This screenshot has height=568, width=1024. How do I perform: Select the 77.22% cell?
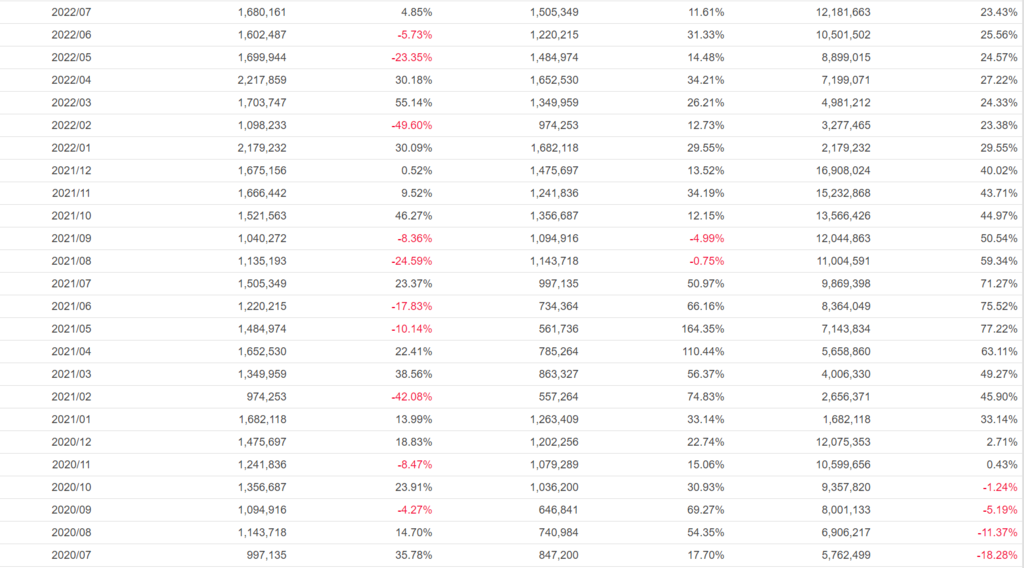[x=997, y=329]
